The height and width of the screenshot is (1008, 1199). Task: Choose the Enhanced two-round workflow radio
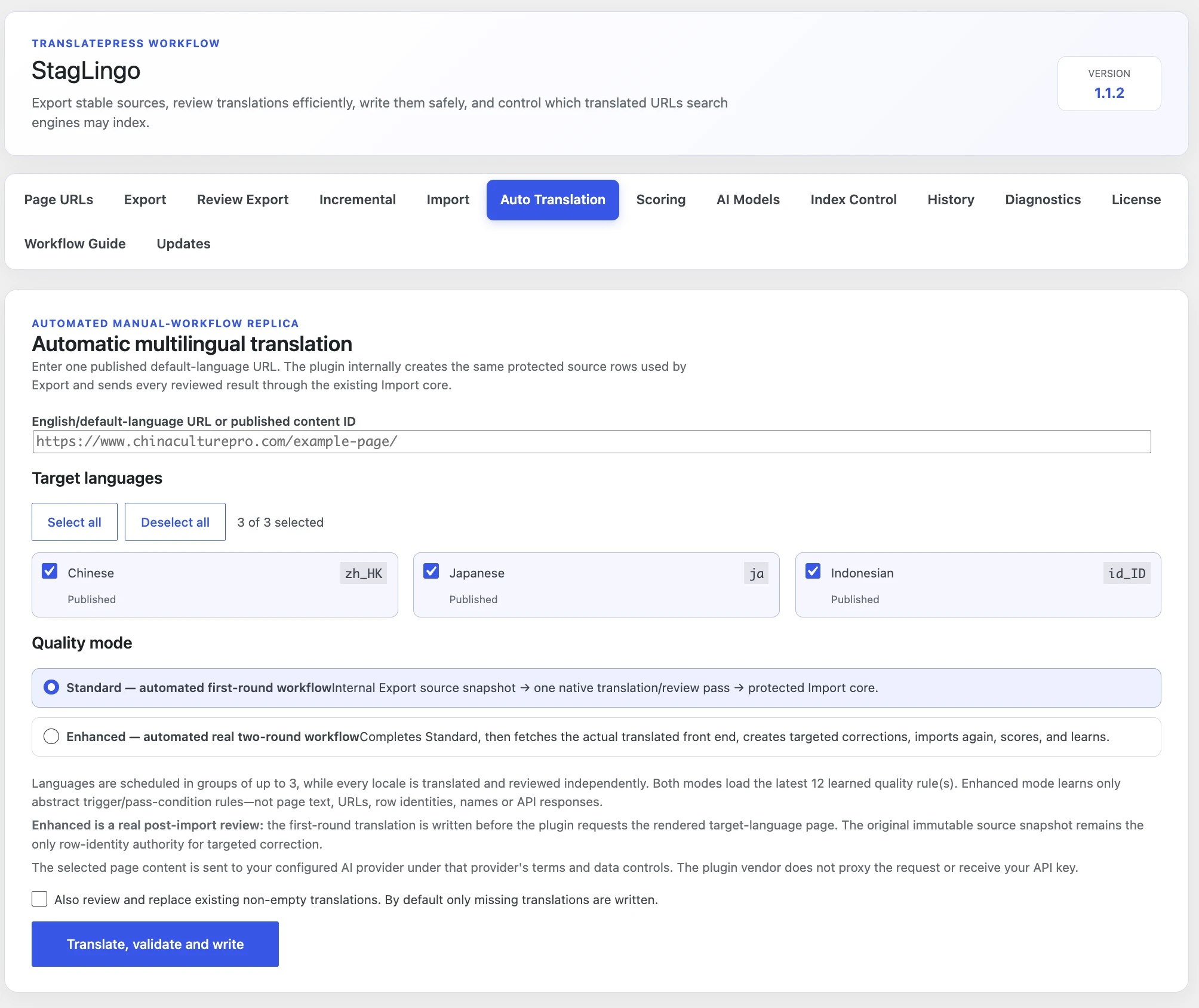tap(51, 736)
